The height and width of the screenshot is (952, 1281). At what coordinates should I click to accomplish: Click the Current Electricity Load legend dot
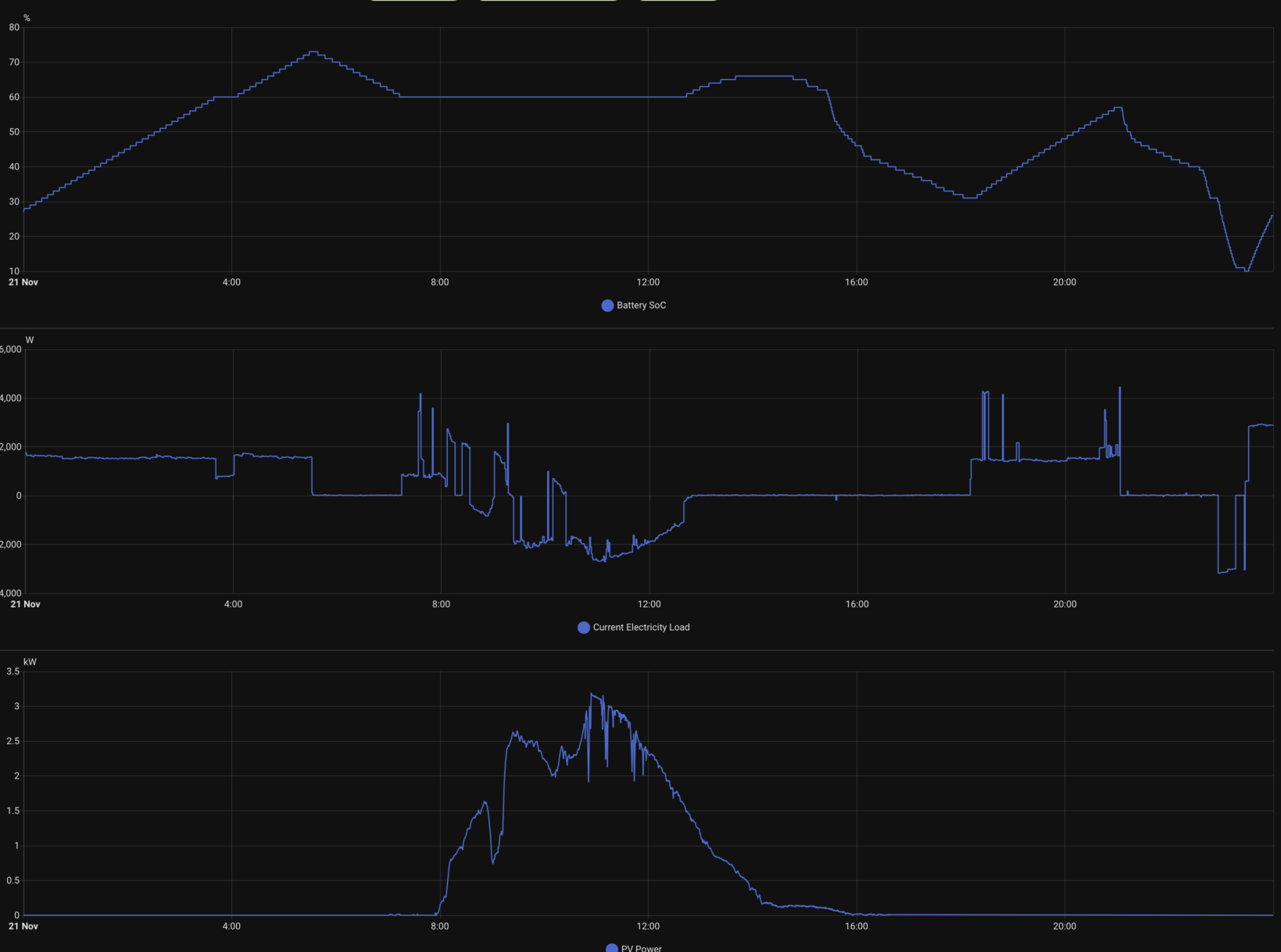pos(583,628)
